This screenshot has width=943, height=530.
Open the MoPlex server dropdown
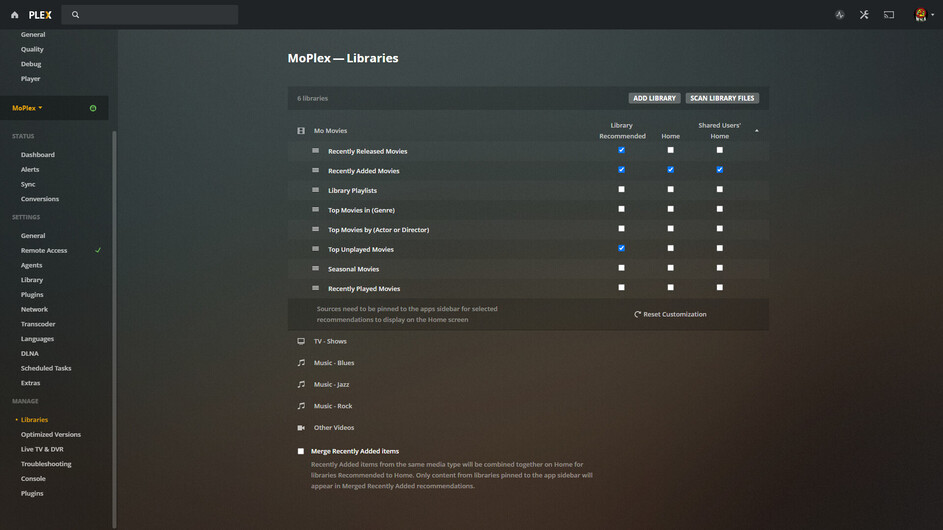28,108
